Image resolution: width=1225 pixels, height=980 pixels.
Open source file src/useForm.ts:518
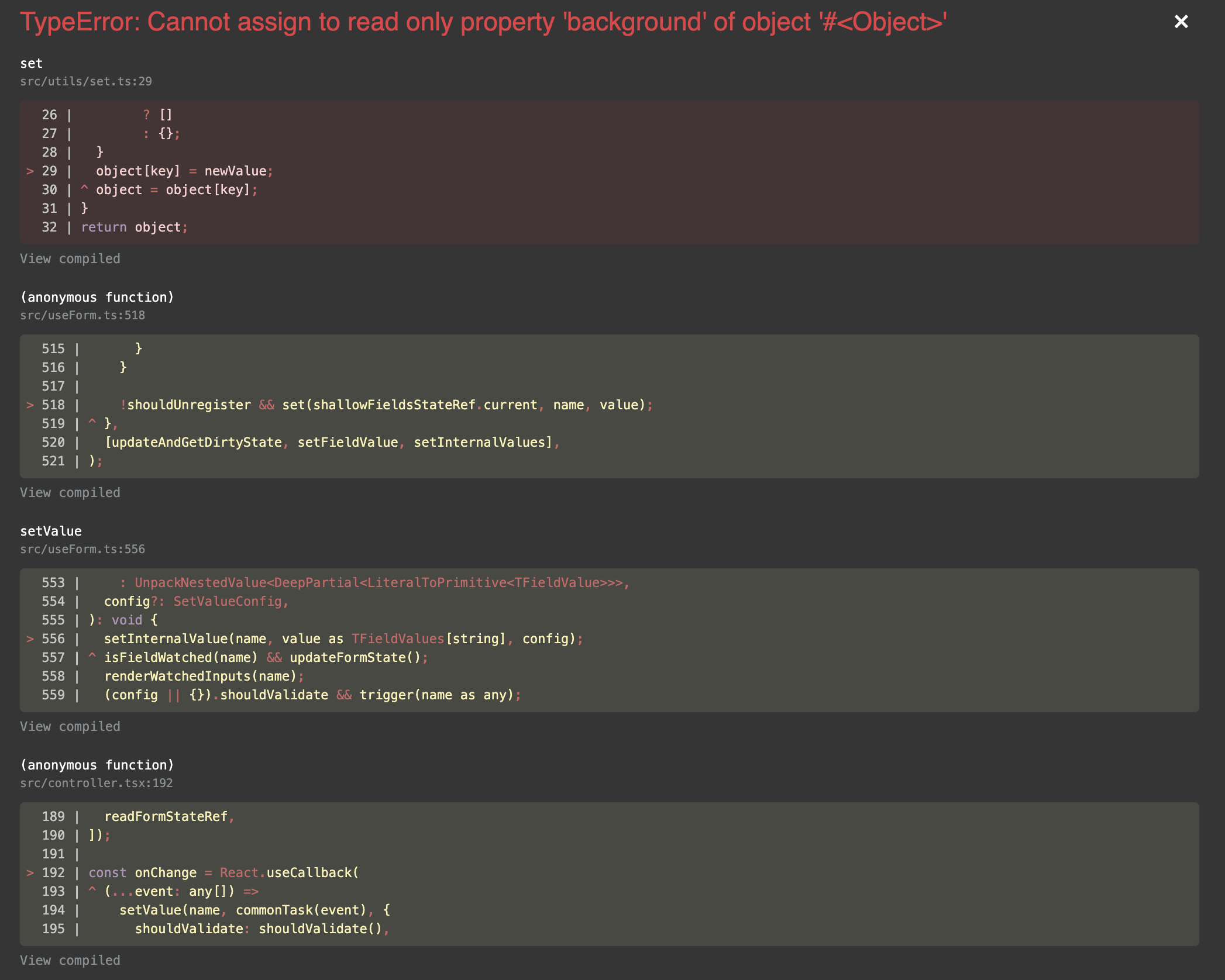pyautogui.click(x=81, y=315)
